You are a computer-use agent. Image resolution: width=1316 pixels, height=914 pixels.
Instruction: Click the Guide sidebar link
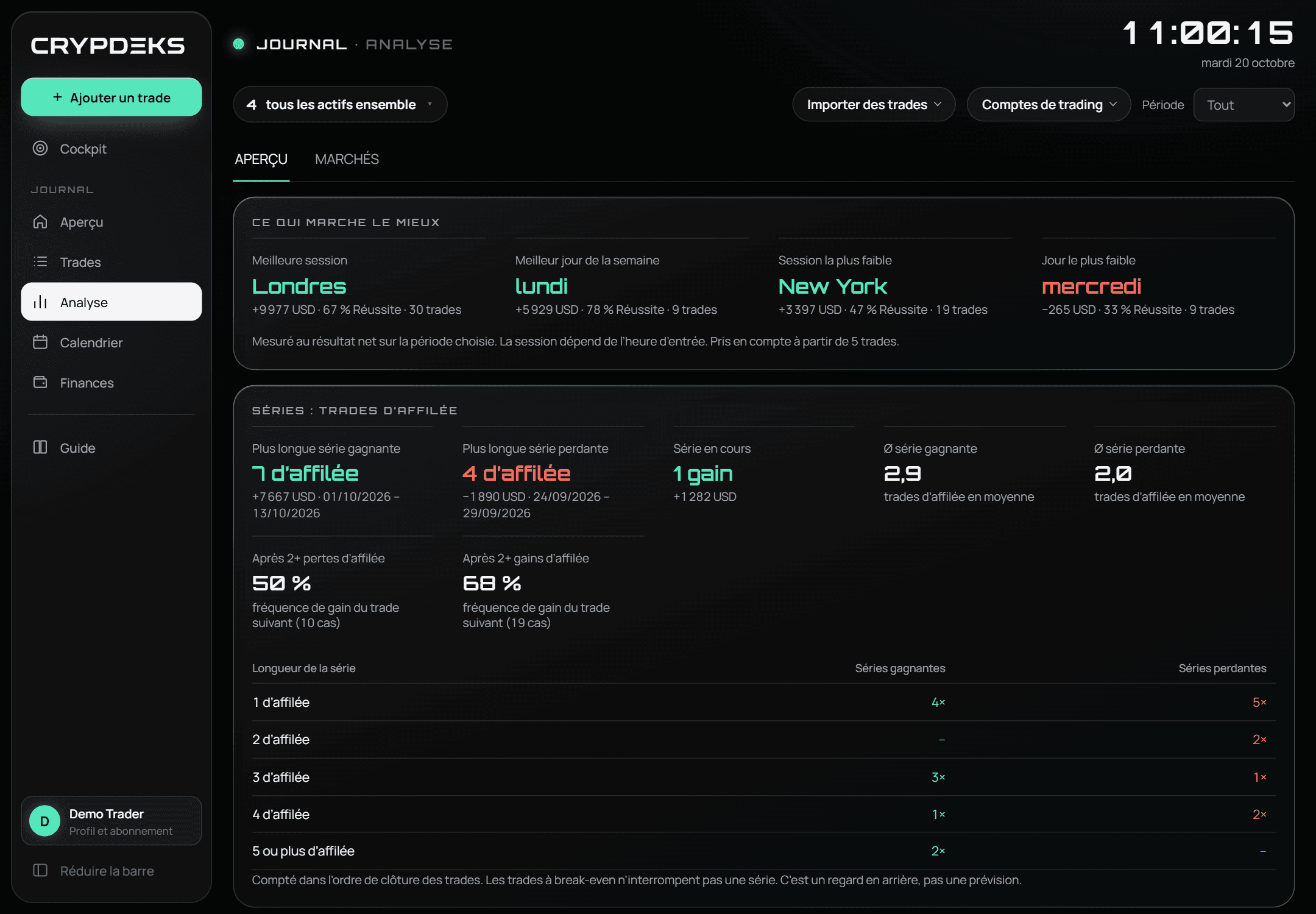[x=111, y=448]
